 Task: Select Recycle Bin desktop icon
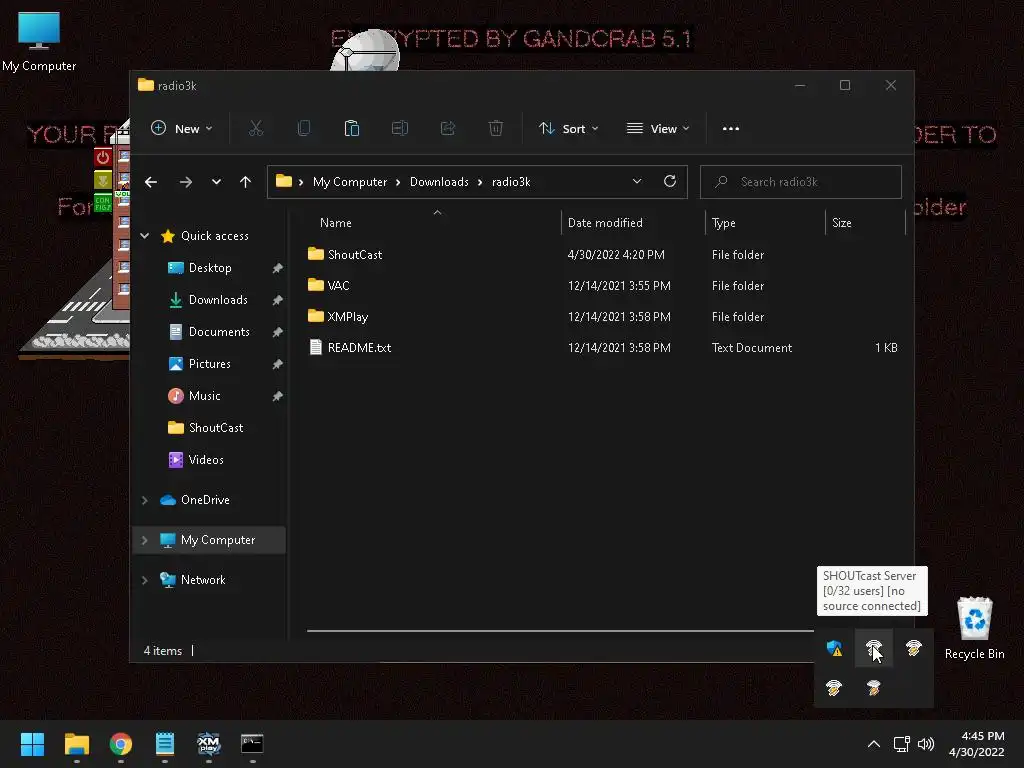coord(974,628)
